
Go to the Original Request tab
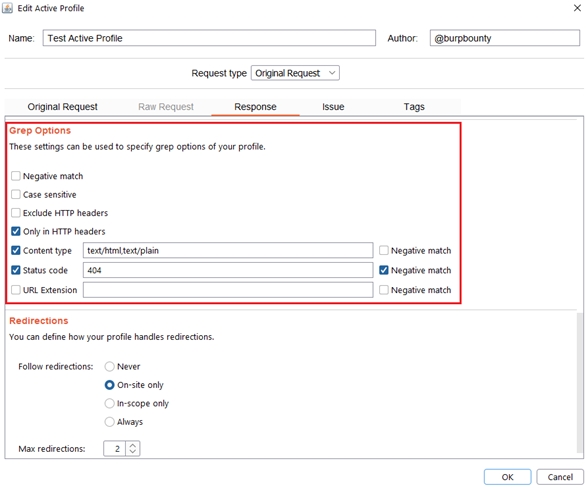[x=62, y=107]
